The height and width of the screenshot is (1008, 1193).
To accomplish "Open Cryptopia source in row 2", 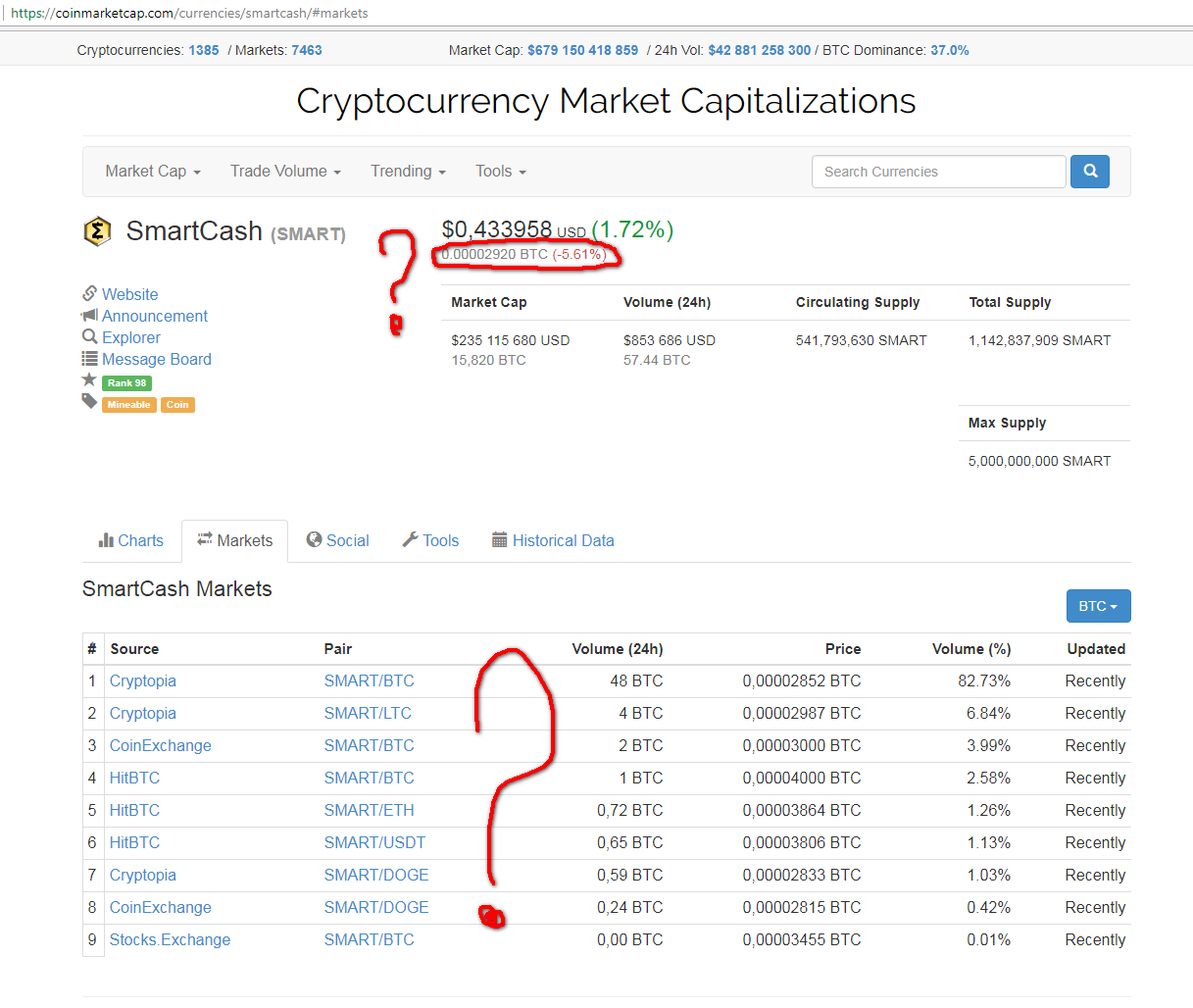I will 143,713.
